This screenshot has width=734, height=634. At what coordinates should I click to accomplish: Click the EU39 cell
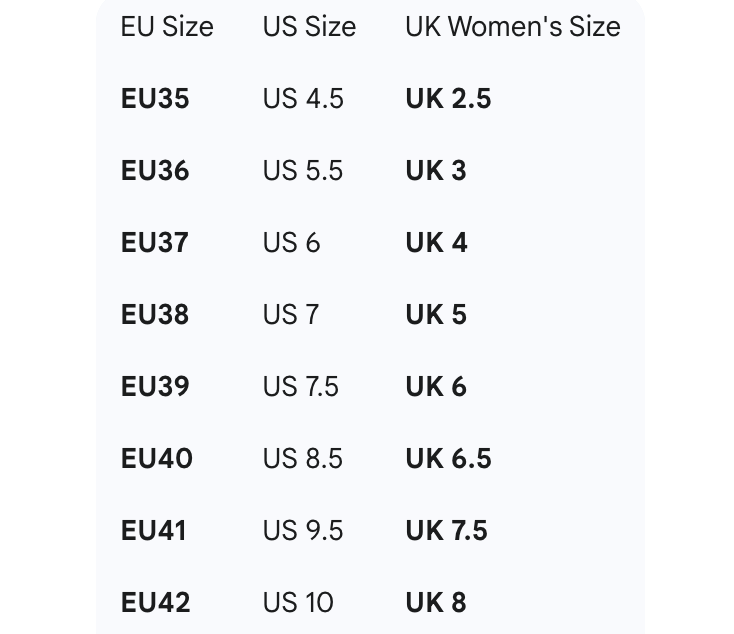155,387
